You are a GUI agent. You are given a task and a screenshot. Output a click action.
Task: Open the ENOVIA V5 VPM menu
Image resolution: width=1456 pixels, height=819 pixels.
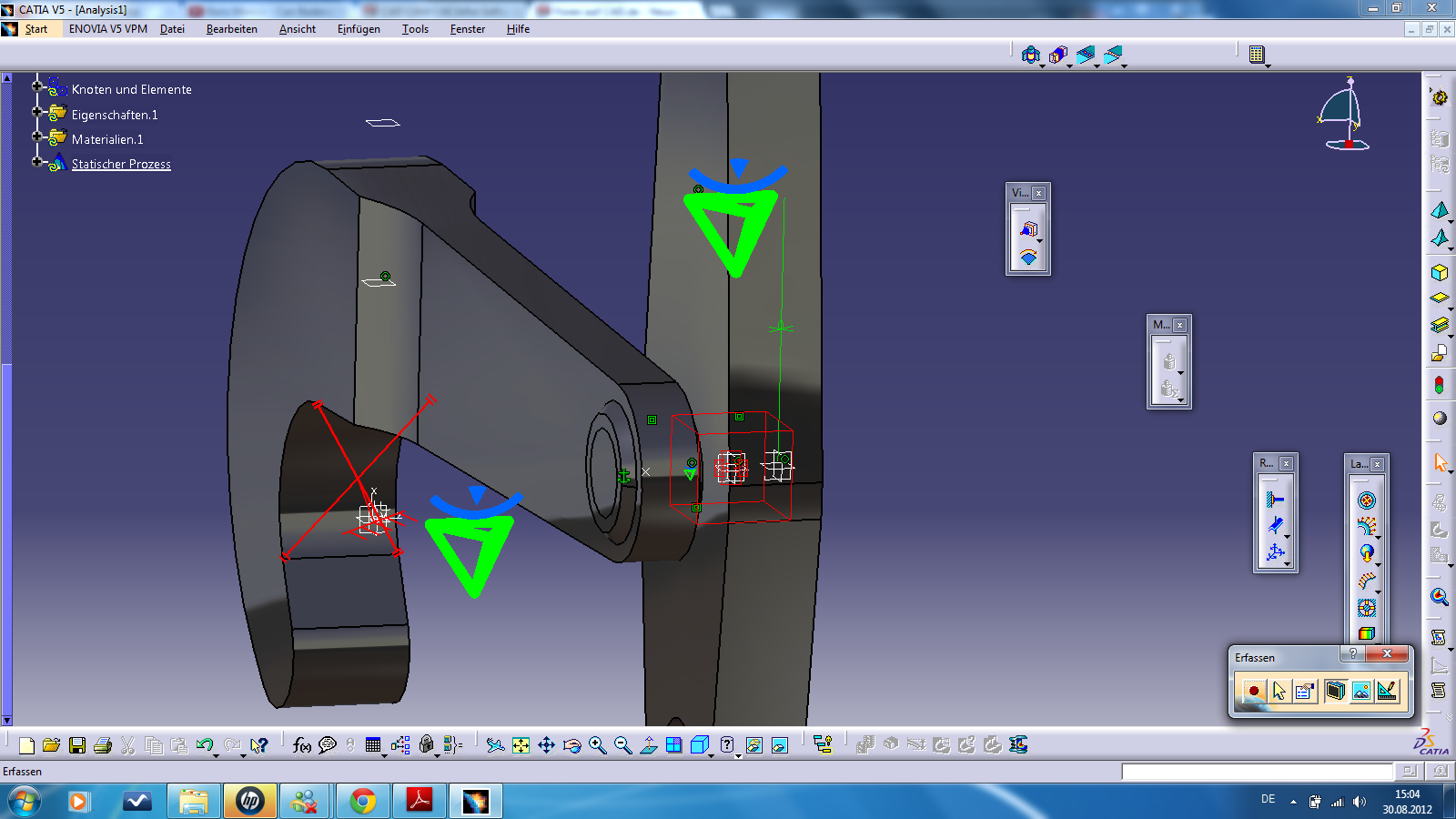108,29
